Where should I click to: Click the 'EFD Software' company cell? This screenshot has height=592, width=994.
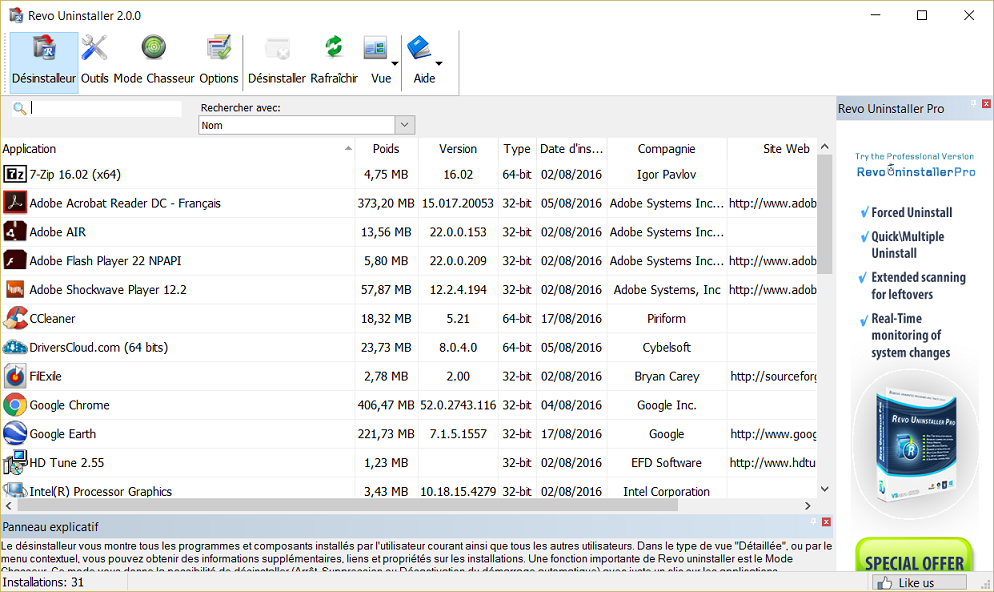pyautogui.click(x=666, y=463)
